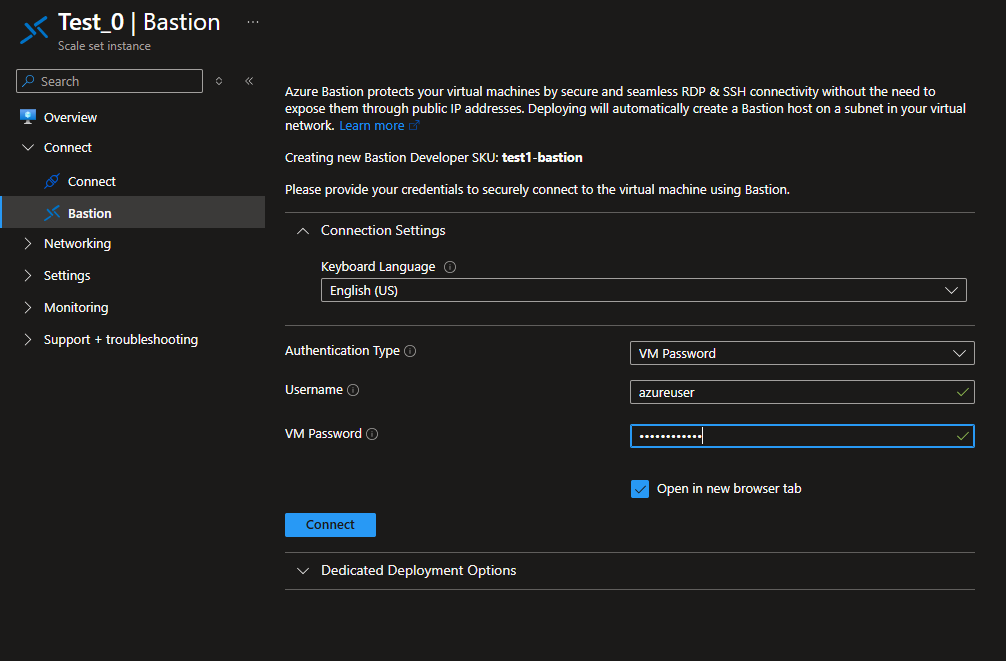
Task: Select the Bastion menu item
Action: [133, 212]
